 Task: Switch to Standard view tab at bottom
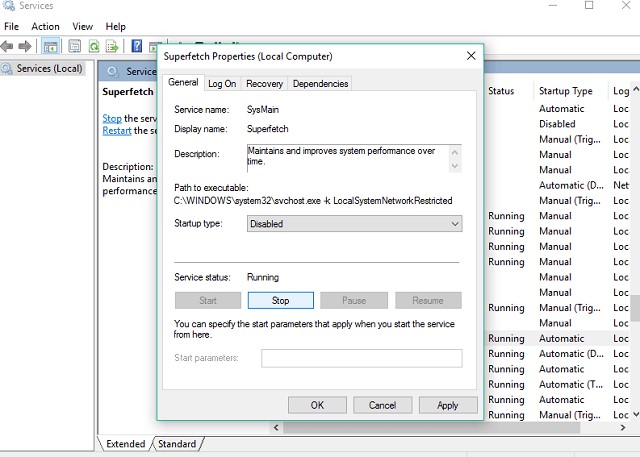tap(176, 443)
